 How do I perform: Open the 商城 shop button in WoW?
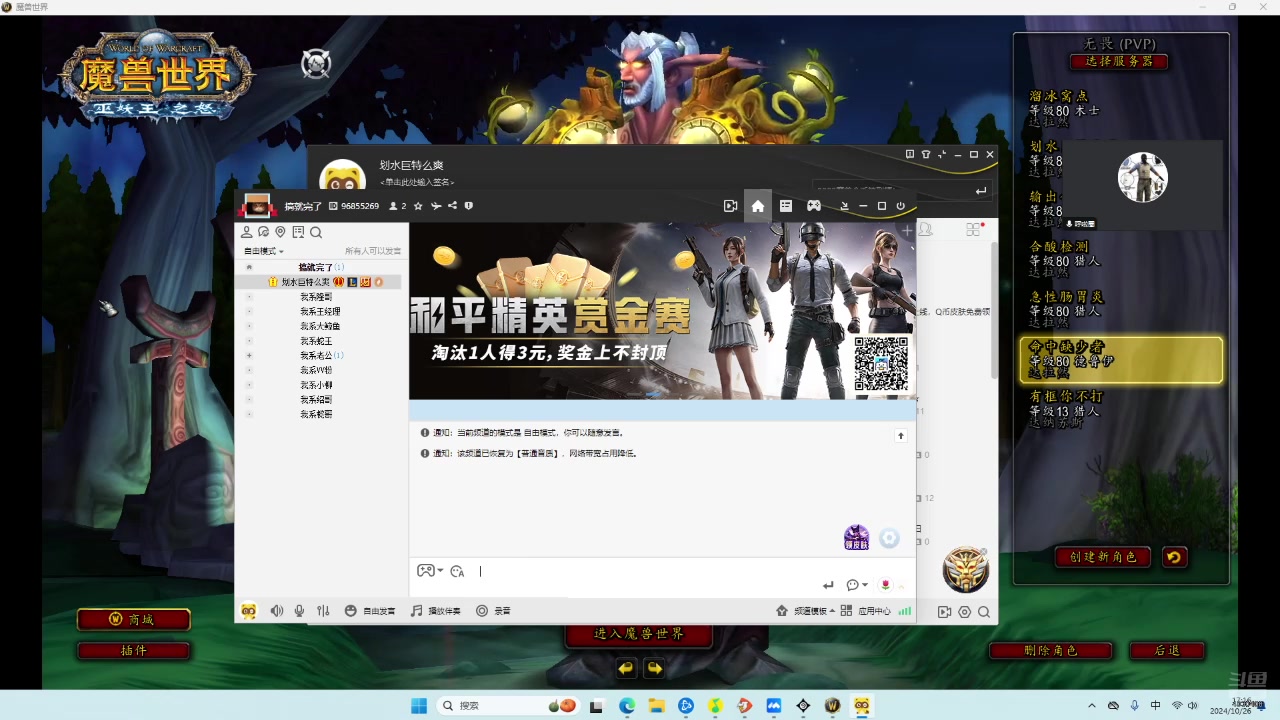click(134, 620)
